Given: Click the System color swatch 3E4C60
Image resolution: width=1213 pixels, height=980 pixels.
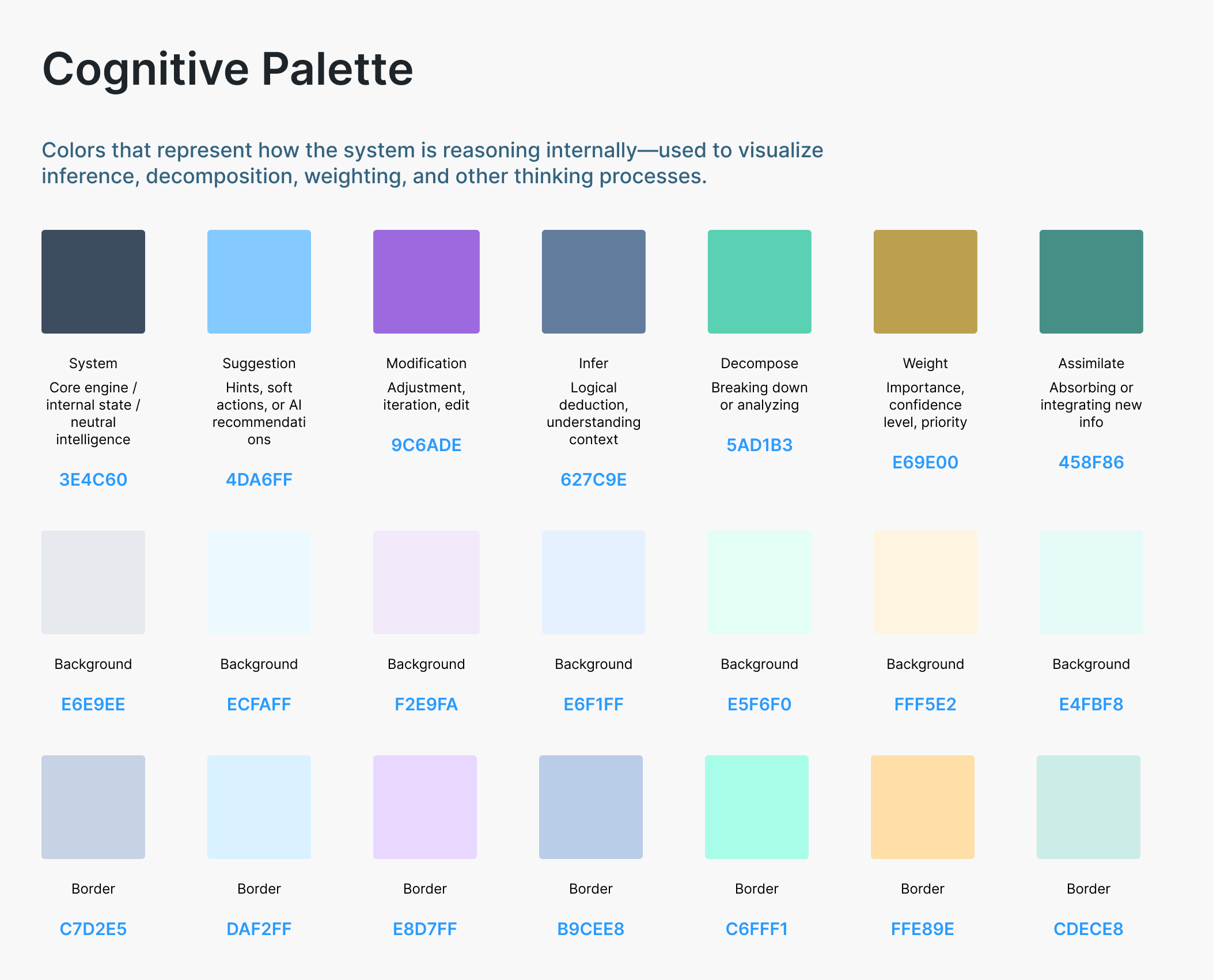Looking at the screenshot, I should (x=93, y=282).
